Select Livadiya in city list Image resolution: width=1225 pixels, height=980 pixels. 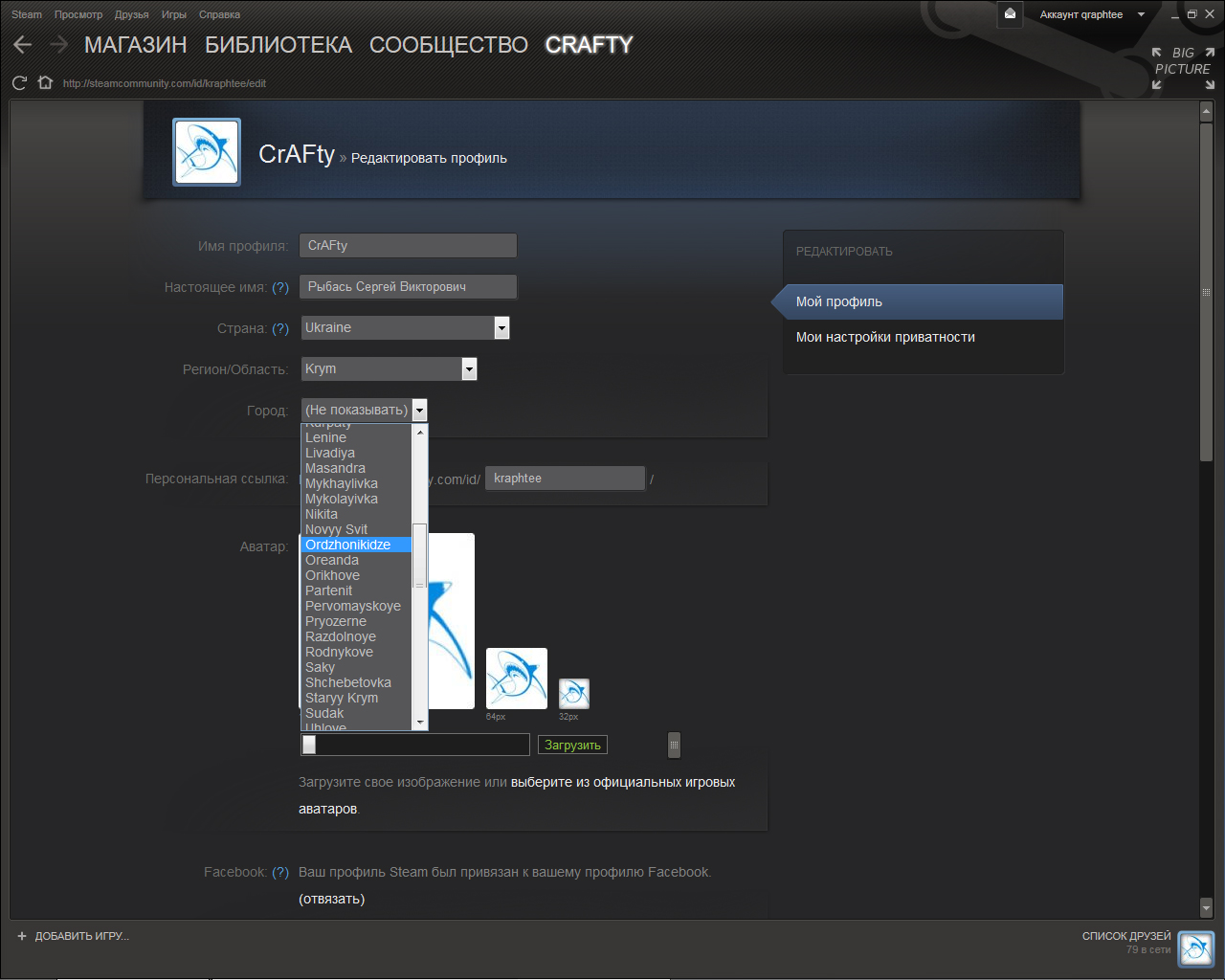(x=357, y=453)
